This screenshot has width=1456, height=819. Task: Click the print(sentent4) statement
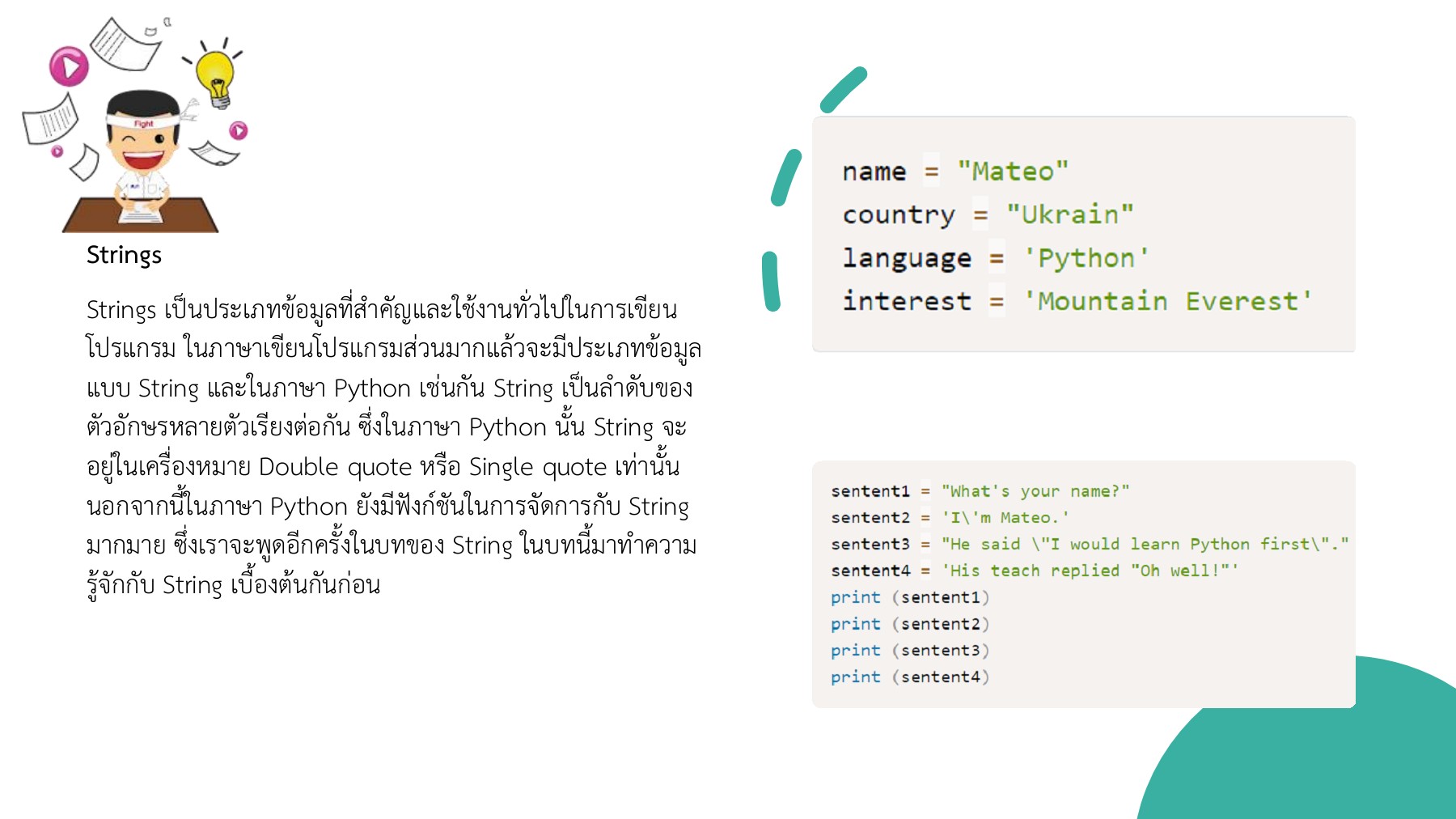coord(910,677)
